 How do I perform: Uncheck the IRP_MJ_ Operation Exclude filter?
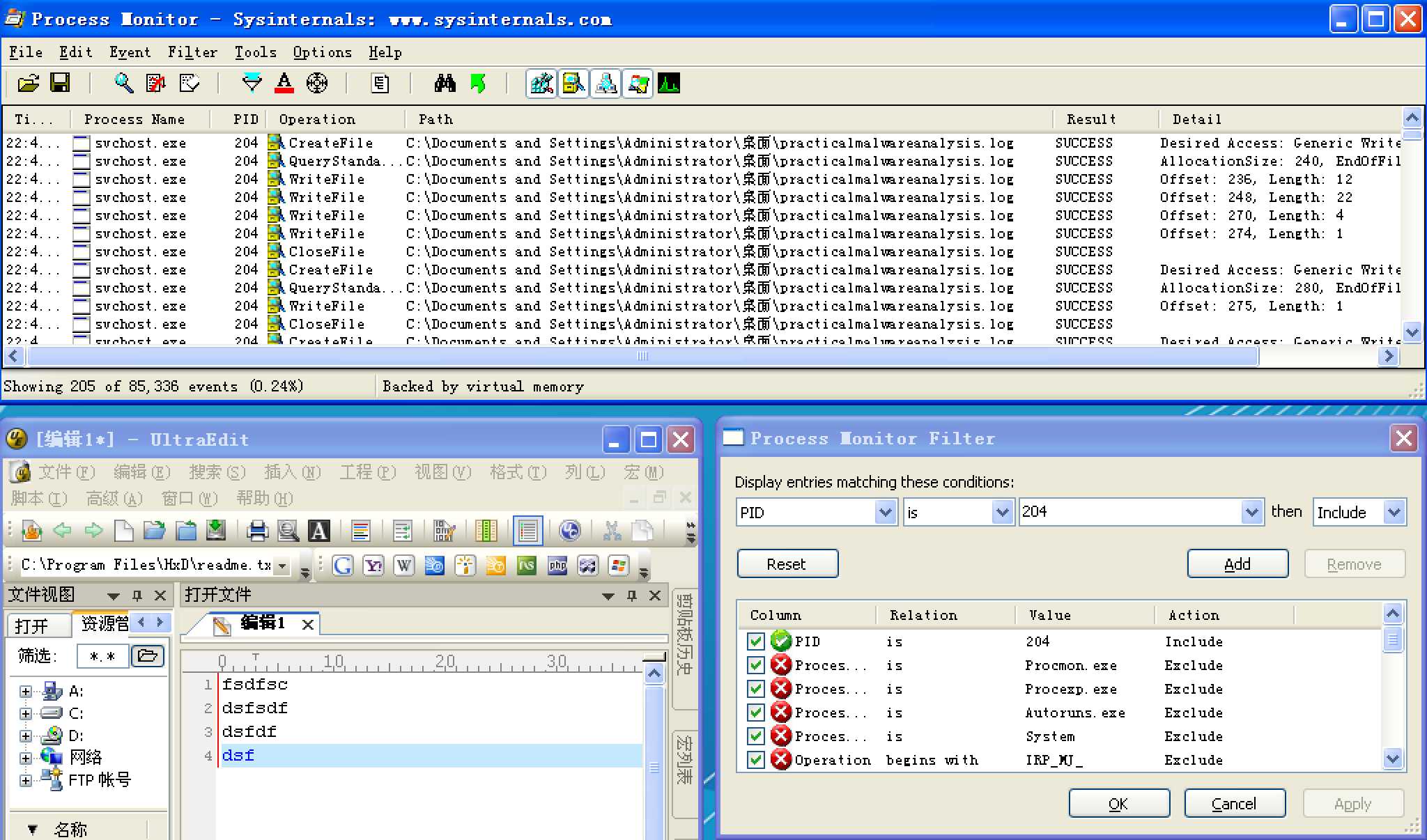tap(755, 760)
